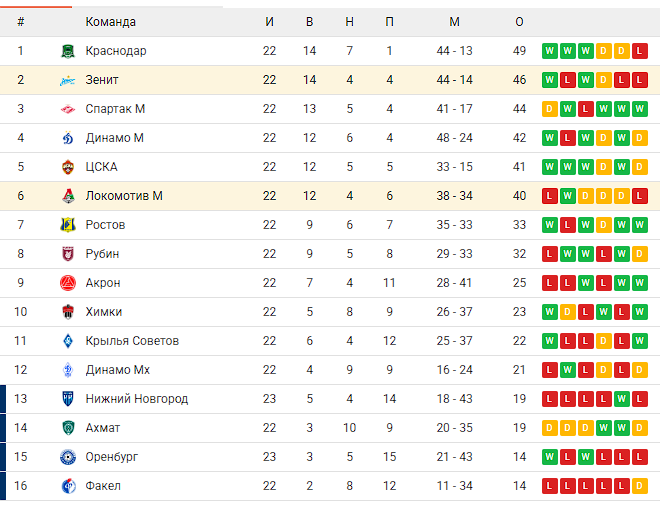The image size is (672, 506).
Task: Open the Крылья Советов team link
Action: (132, 341)
